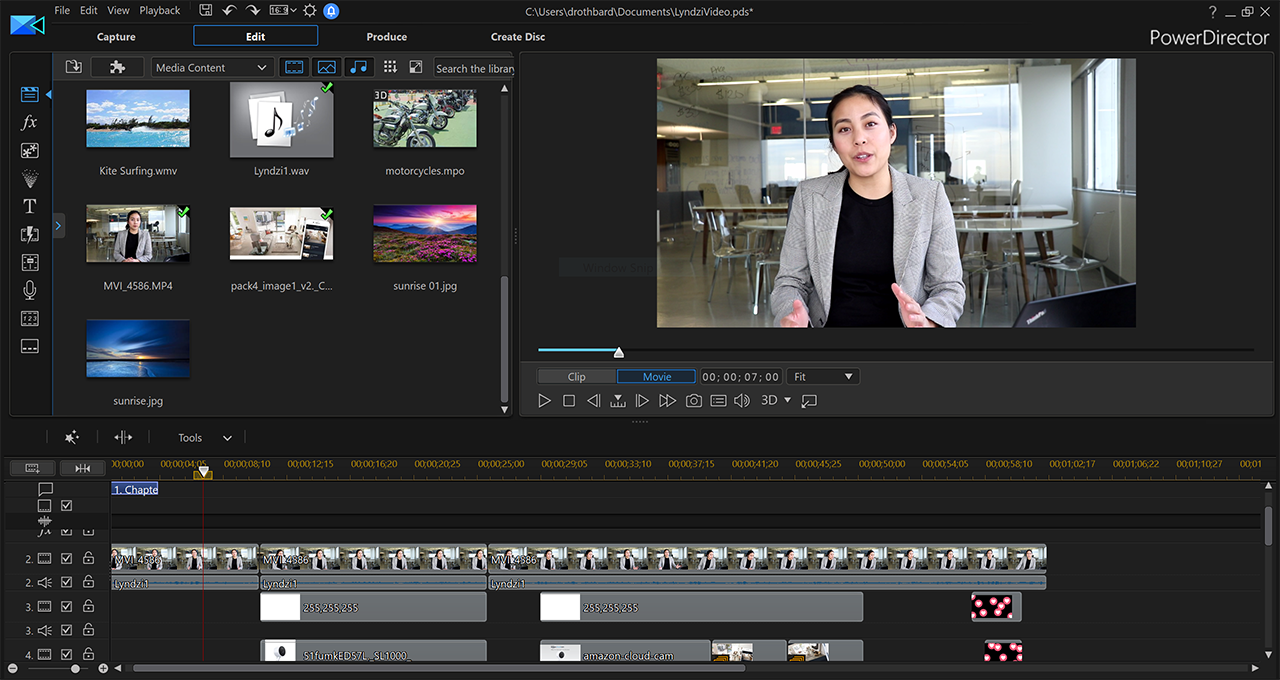Step to the previous frame
Viewport: 1280px width, 680px height.
tap(593, 401)
